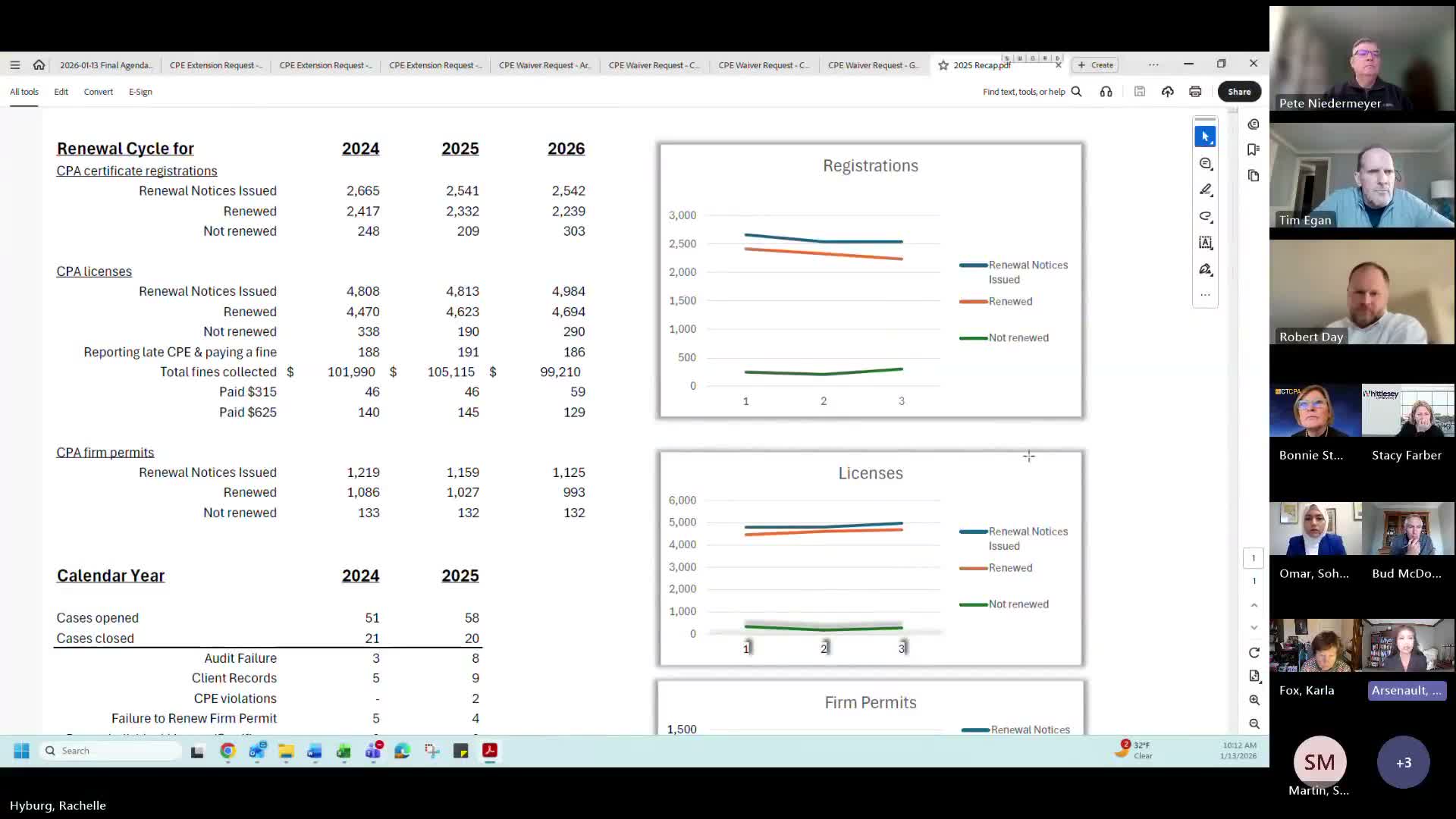
Task: Click the Share button
Action: (1239, 92)
